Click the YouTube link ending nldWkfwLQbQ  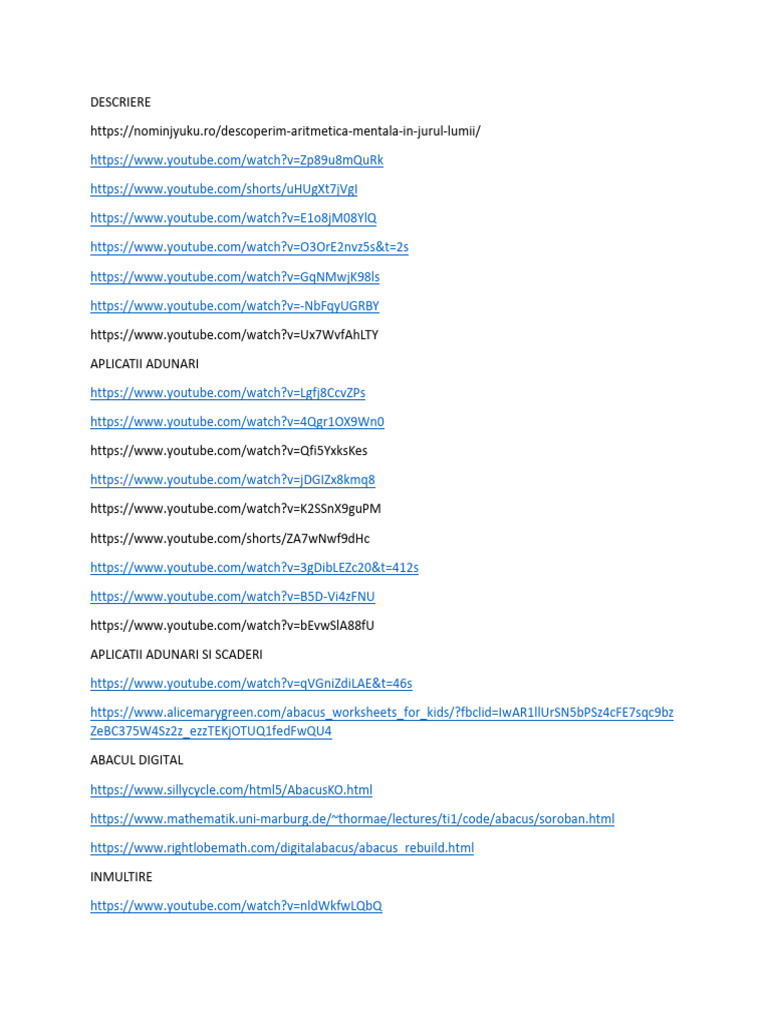(x=236, y=906)
